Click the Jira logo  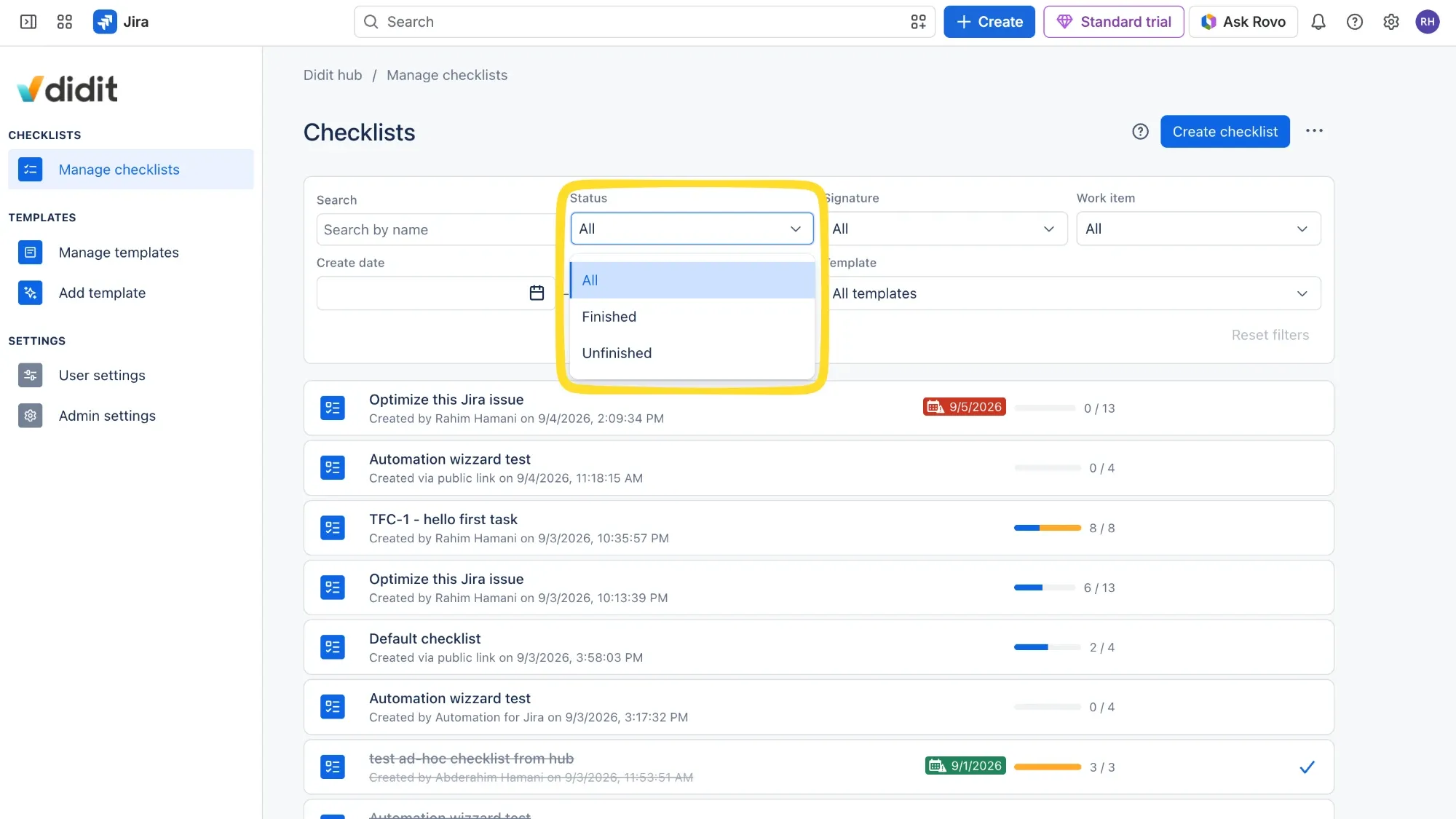click(121, 22)
